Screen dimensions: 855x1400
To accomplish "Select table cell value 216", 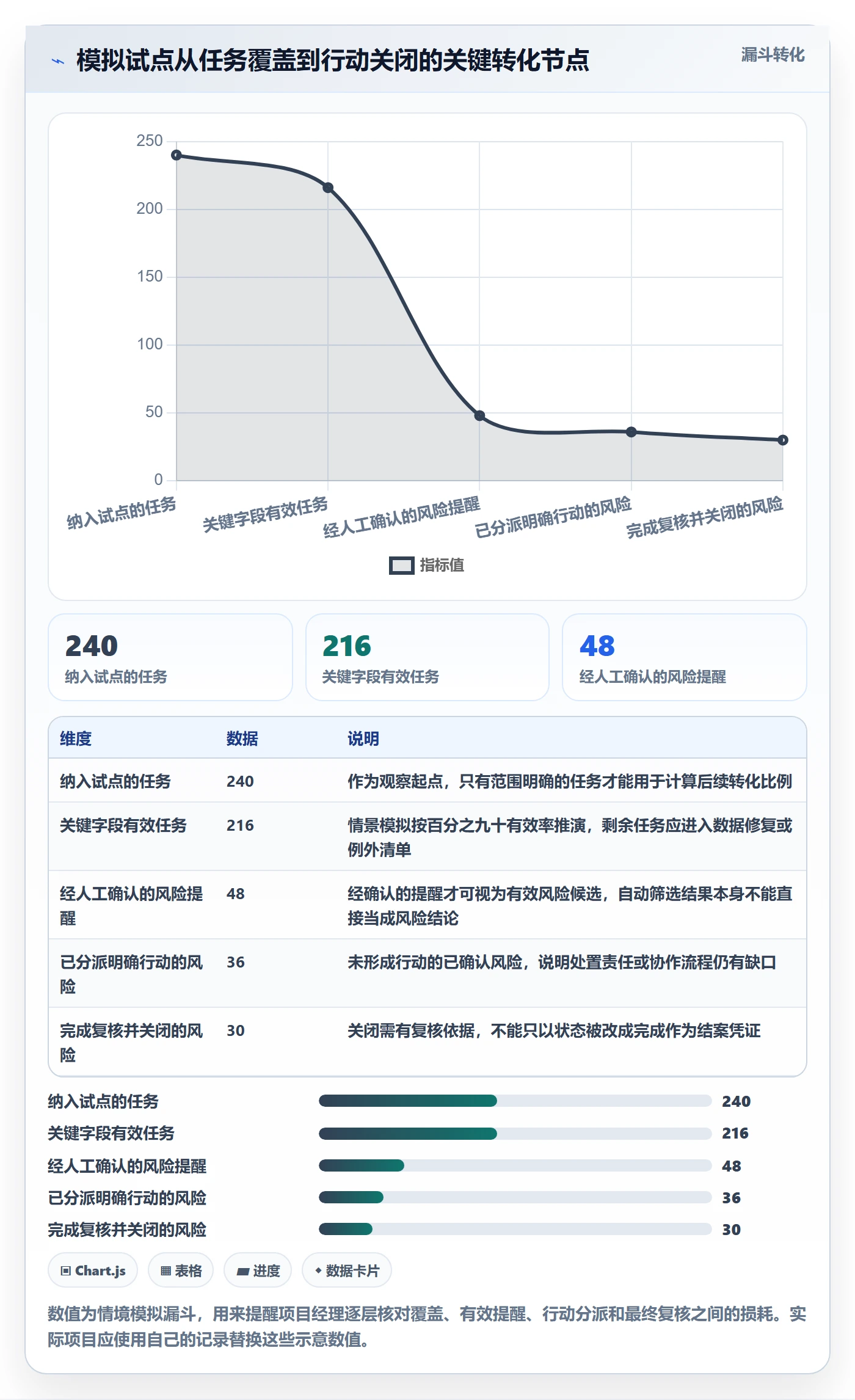I will click(240, 825).
